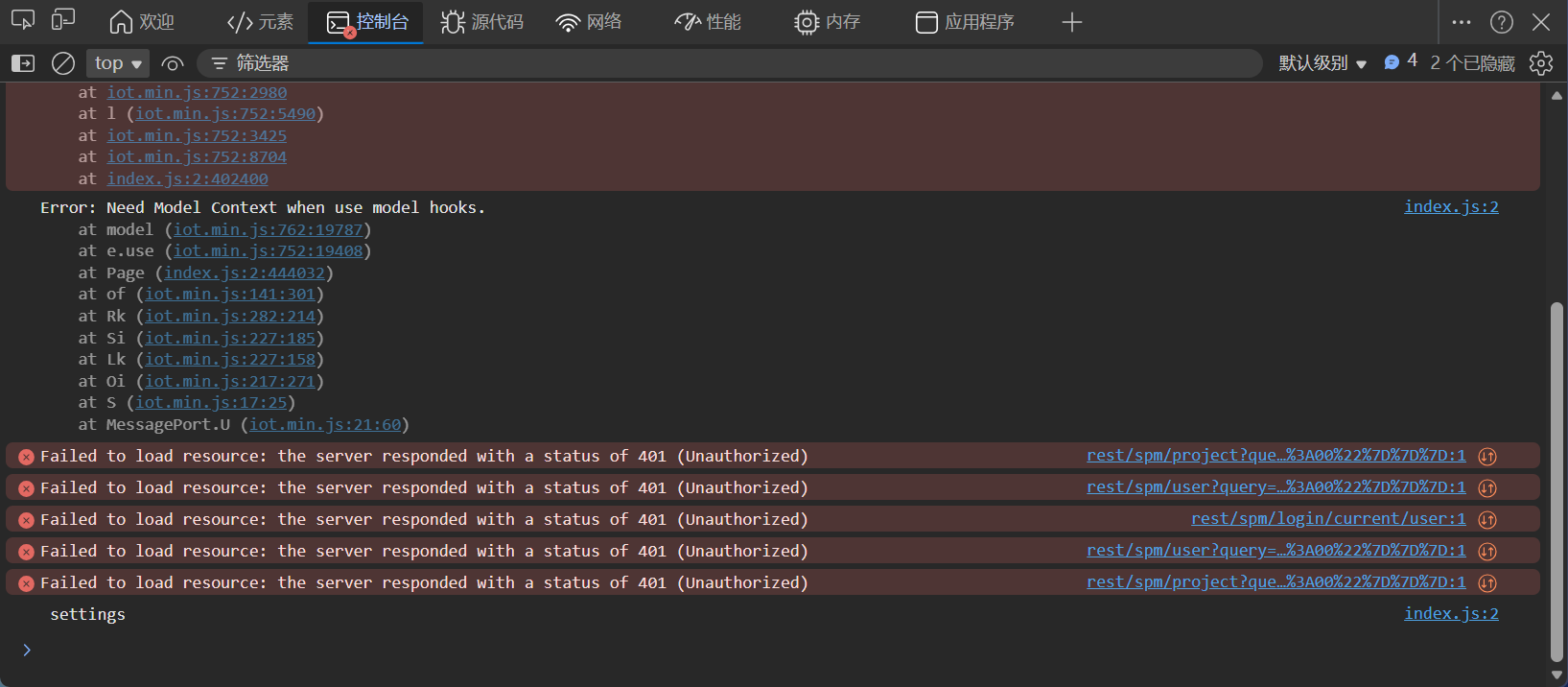Click network icon beside last project link
Image resolution: width=1568 pixels, height=687 pixels.
click(1487, 583)
